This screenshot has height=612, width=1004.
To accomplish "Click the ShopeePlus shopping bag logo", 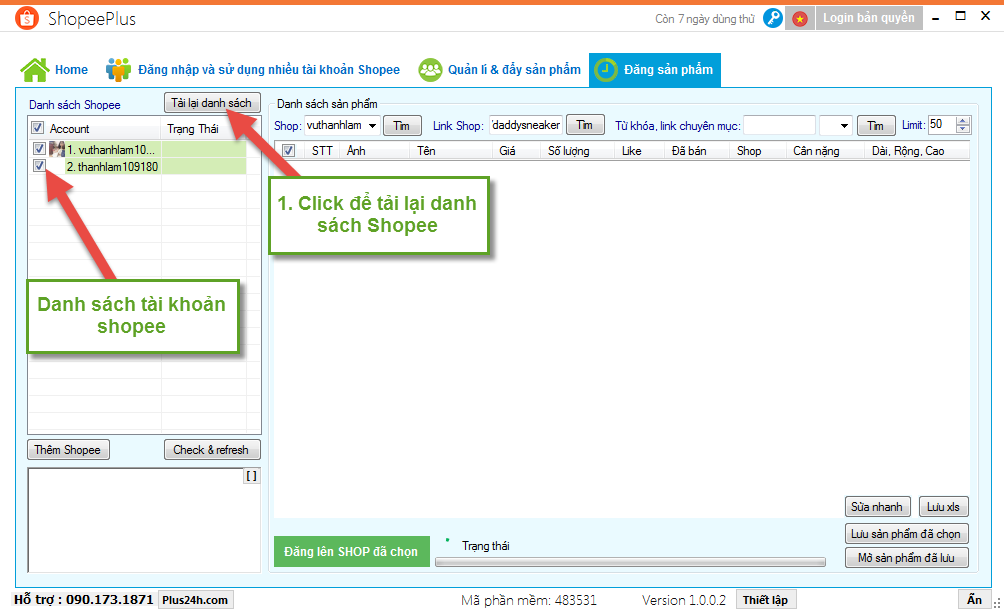I will (27, 19).
